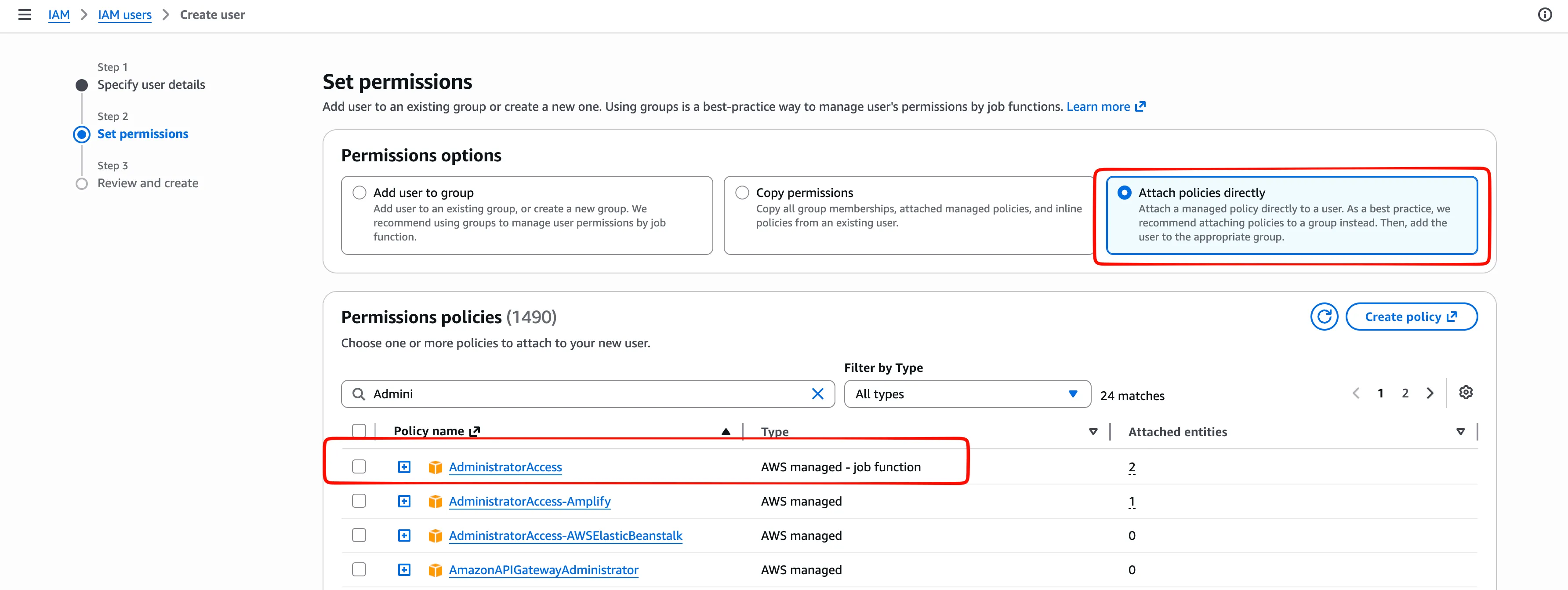This screenshot has height=590, width=1568.
Task: Open the info panel icon
Action: point(1544,15)
